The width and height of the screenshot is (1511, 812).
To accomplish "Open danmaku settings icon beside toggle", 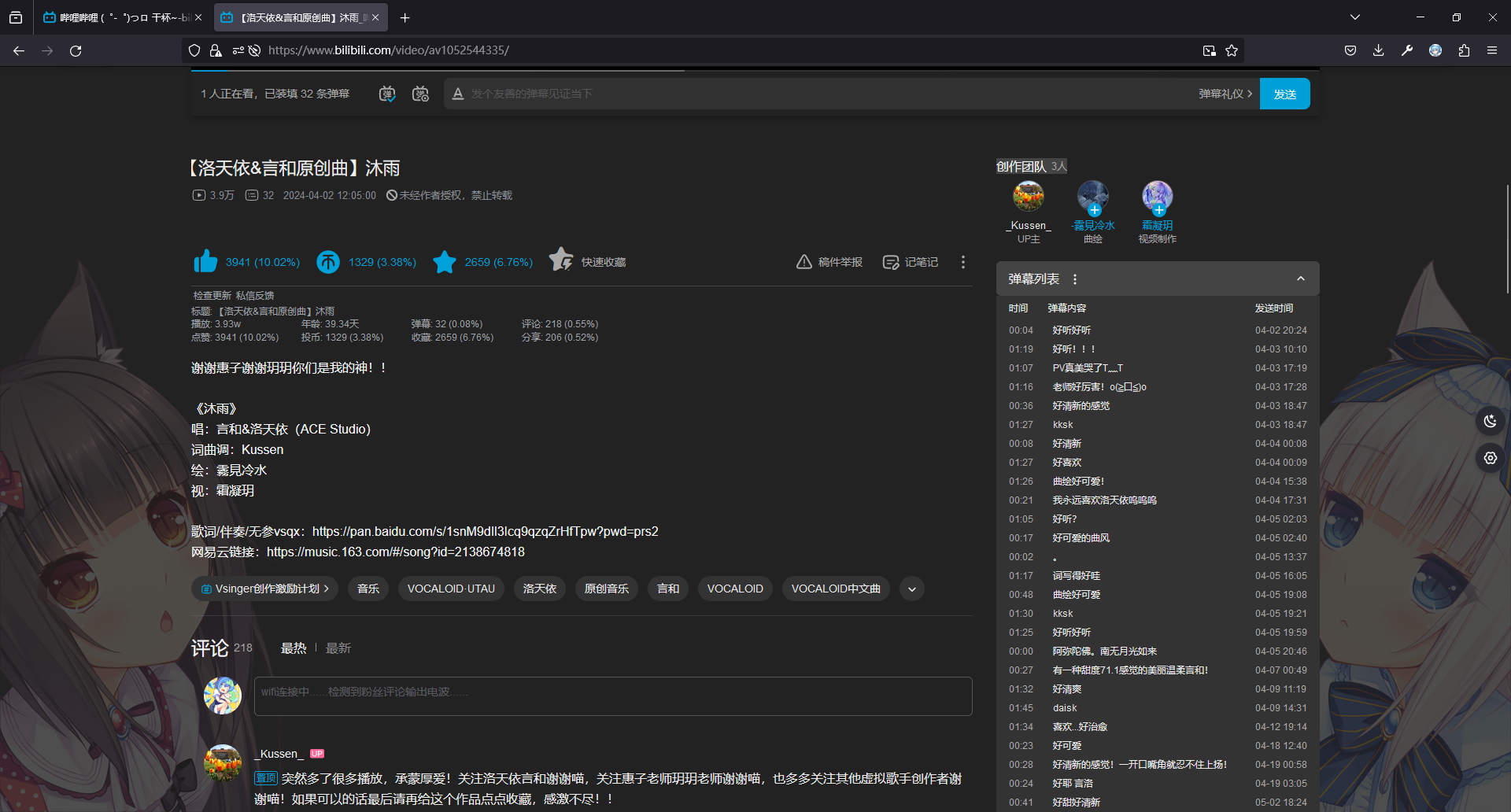I will click(x=420, y=94).
